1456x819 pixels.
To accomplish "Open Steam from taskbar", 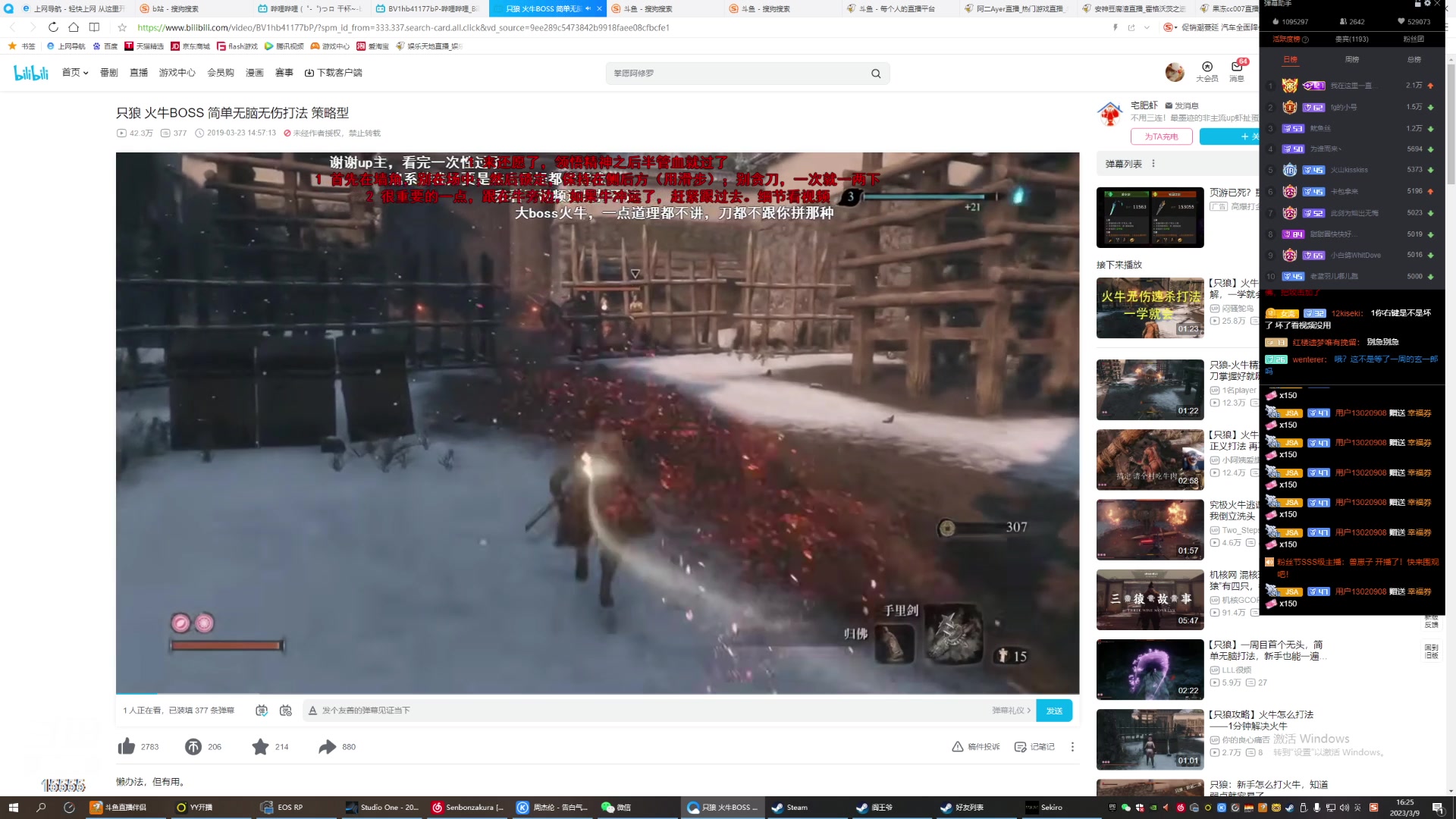I will [x=791, y=808].
